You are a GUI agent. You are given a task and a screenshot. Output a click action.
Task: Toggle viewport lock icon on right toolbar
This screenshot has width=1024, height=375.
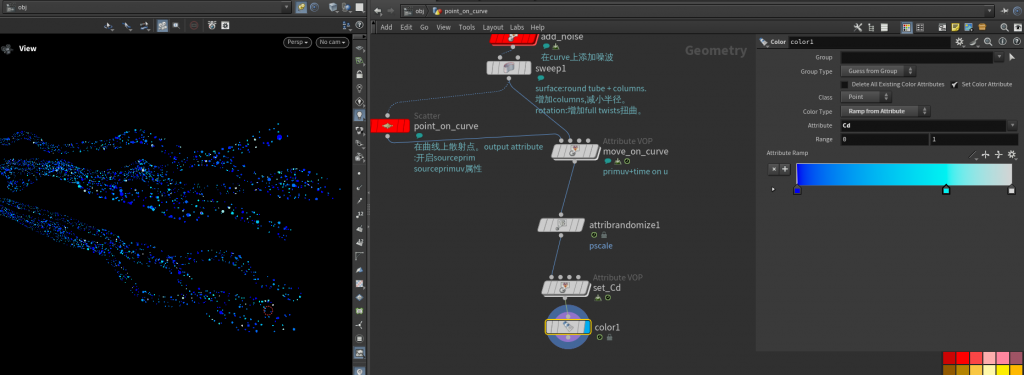tap(359, 74)
